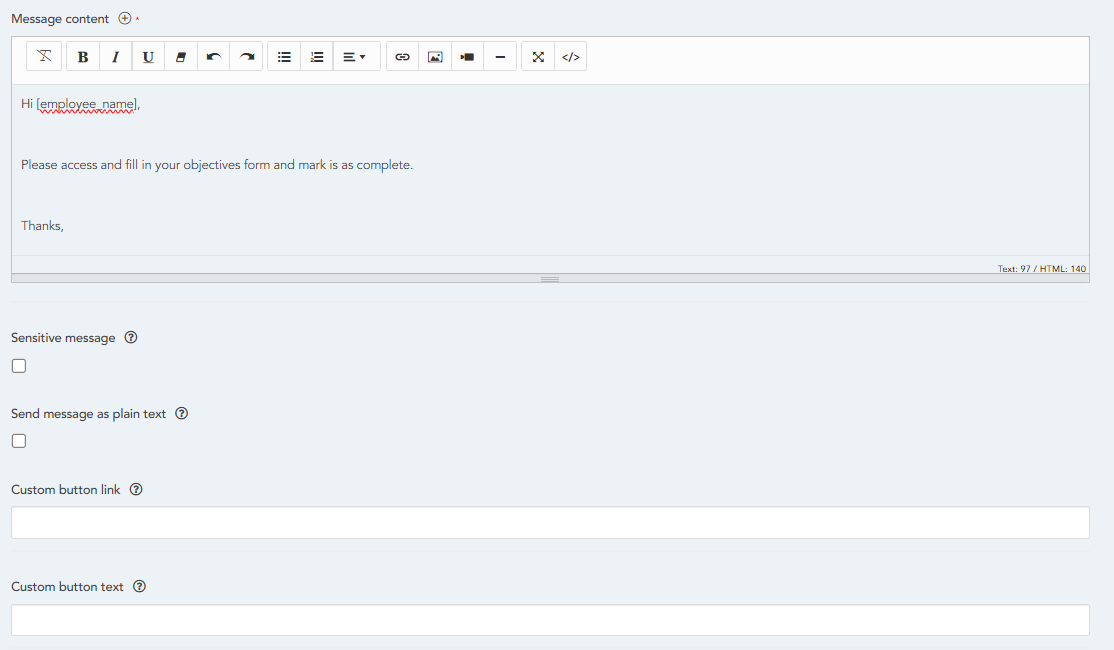Apply italic formatting
This screenshot has width=1114, height=650.
coord(115,57)
